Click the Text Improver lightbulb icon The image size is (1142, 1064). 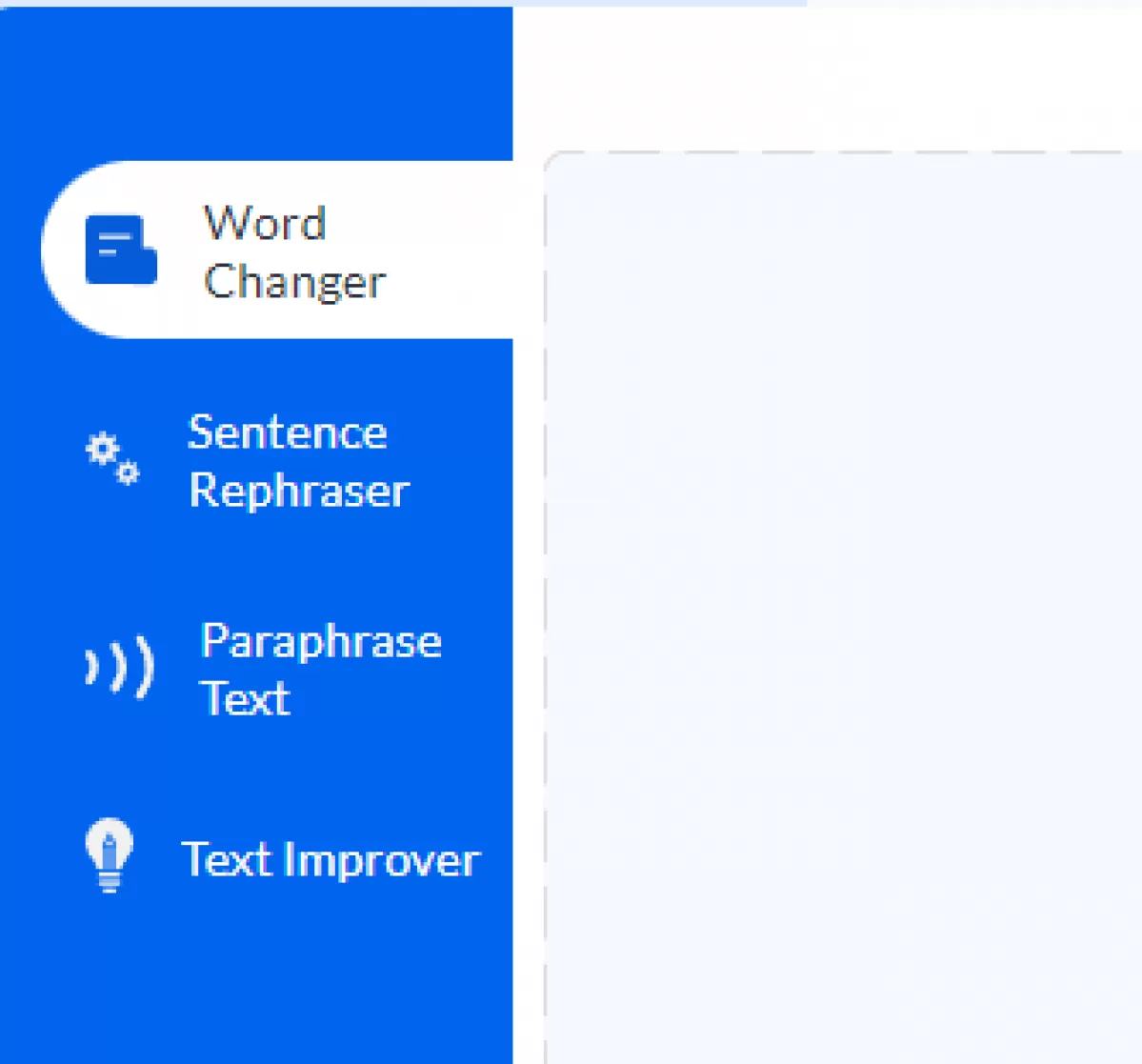[x=110, y=853]
